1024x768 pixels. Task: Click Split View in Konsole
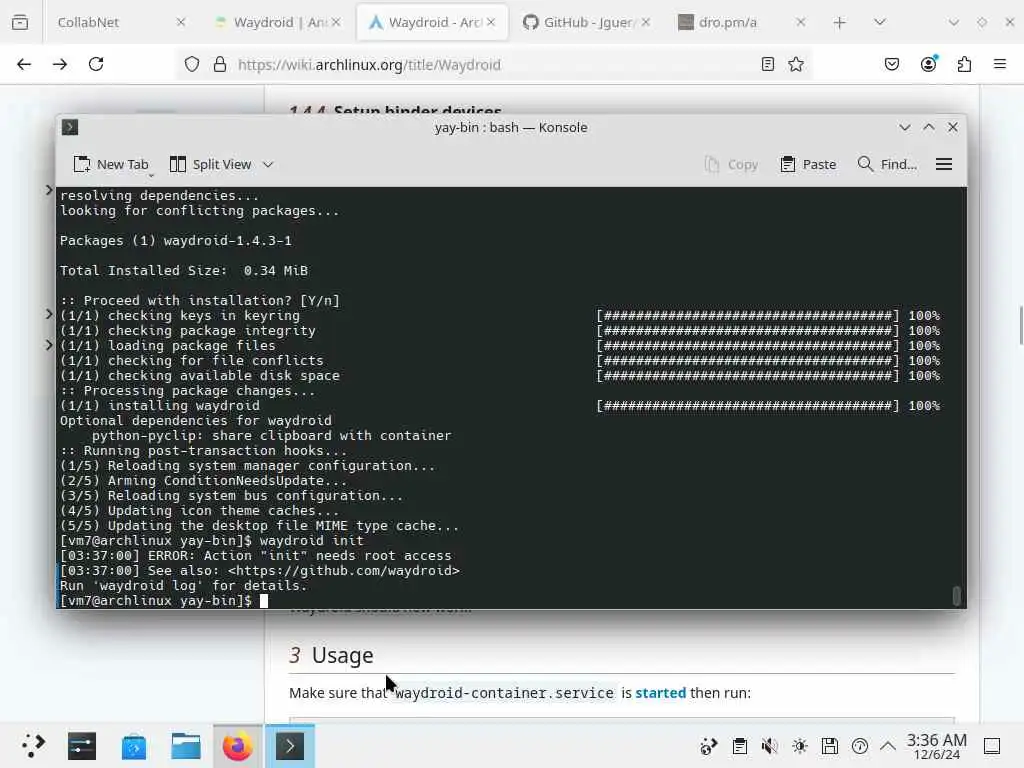click(210, 165)
